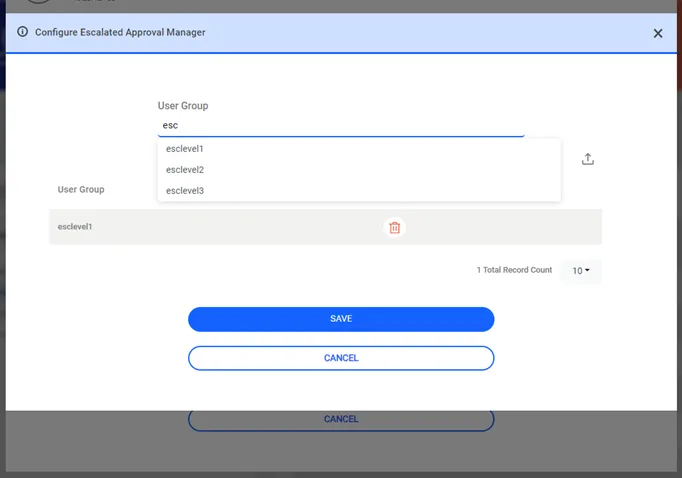
Task: Save the escalated approval configuration
Action: (341, 319)
